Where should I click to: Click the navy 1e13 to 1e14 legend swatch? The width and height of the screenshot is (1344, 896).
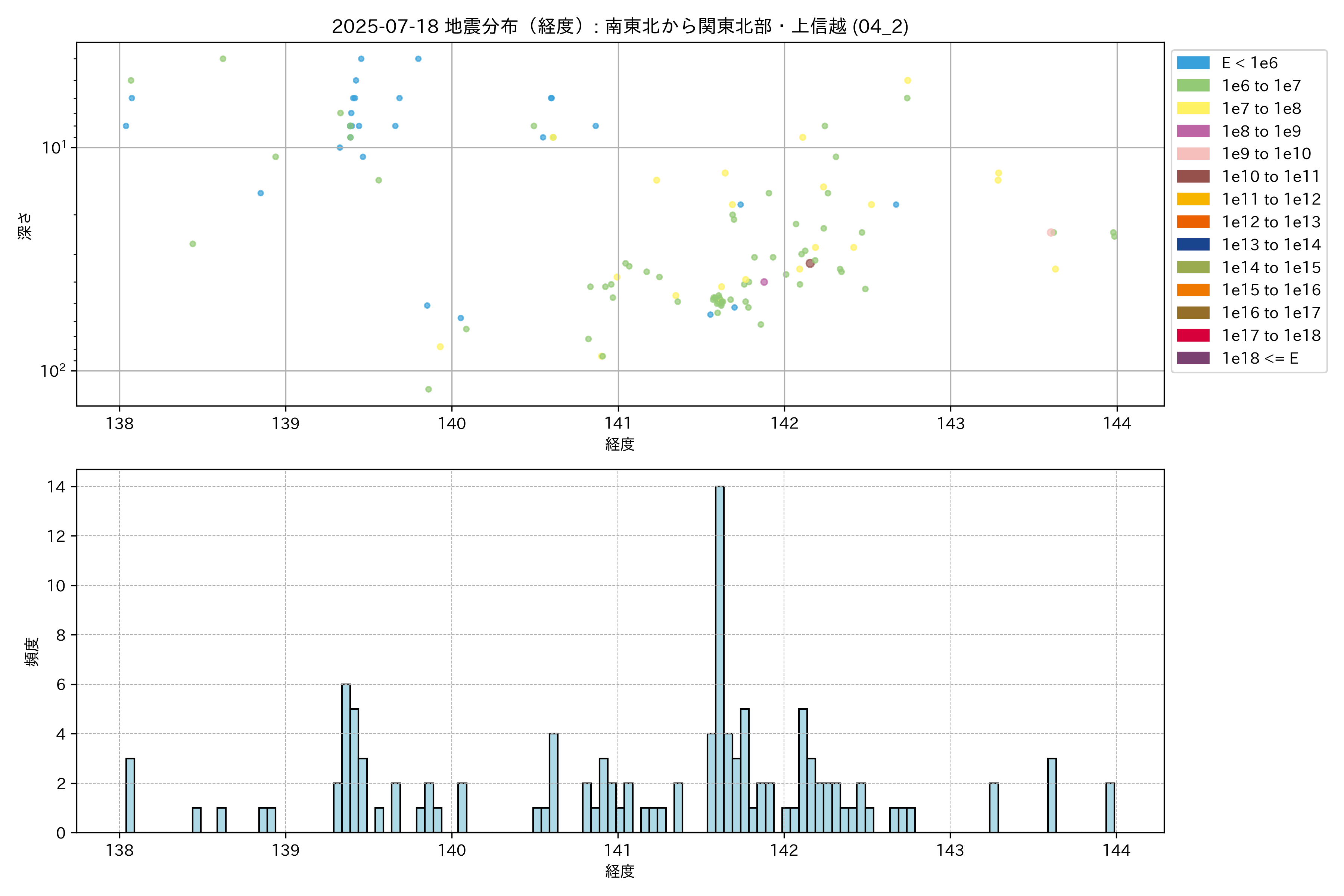point(1192,245)
